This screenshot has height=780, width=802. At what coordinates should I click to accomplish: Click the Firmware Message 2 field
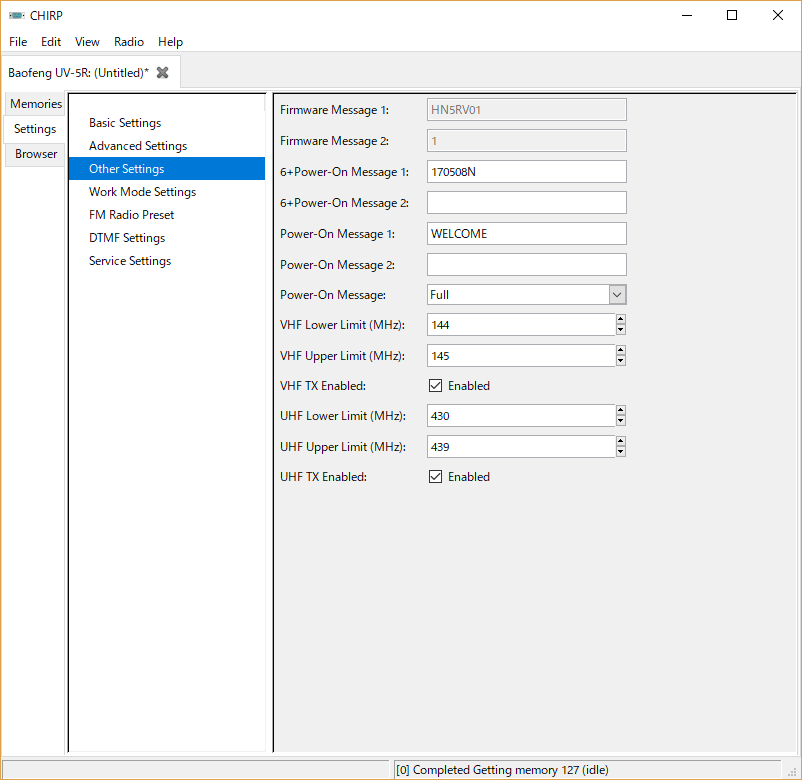click(x=526, y=141)
